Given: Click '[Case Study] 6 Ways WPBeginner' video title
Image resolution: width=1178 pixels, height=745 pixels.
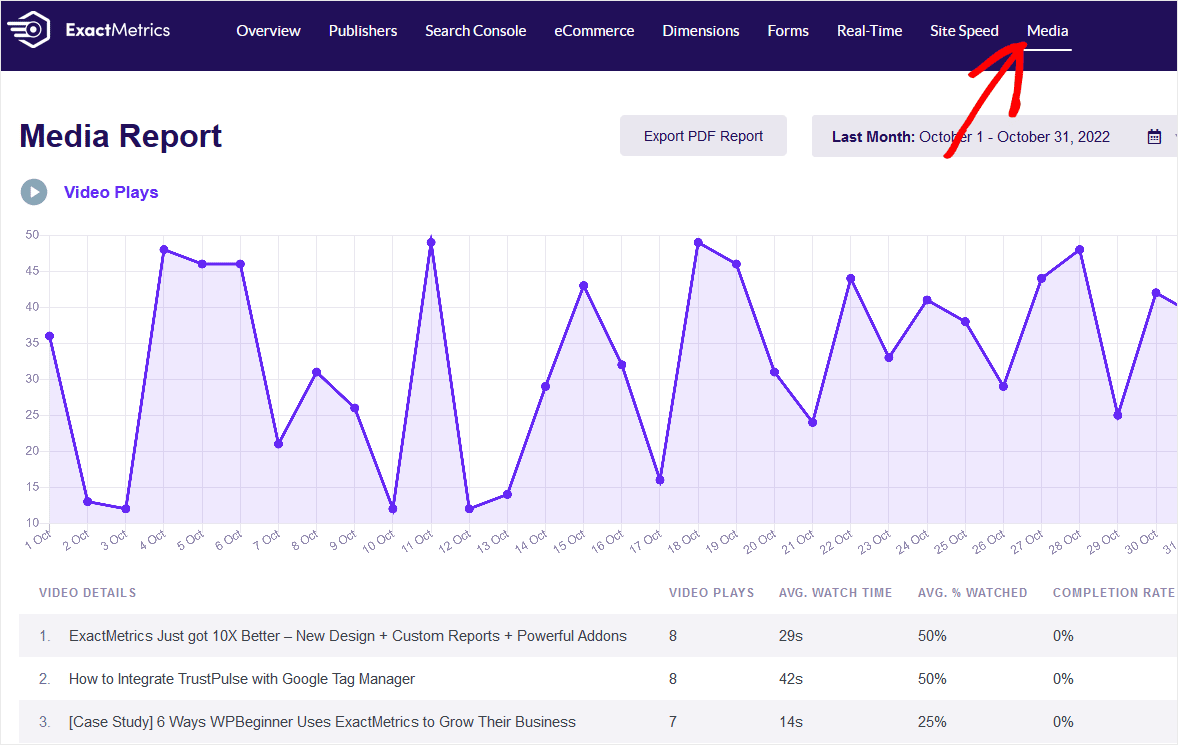Looking at the screenshot, I should [322, 722].
